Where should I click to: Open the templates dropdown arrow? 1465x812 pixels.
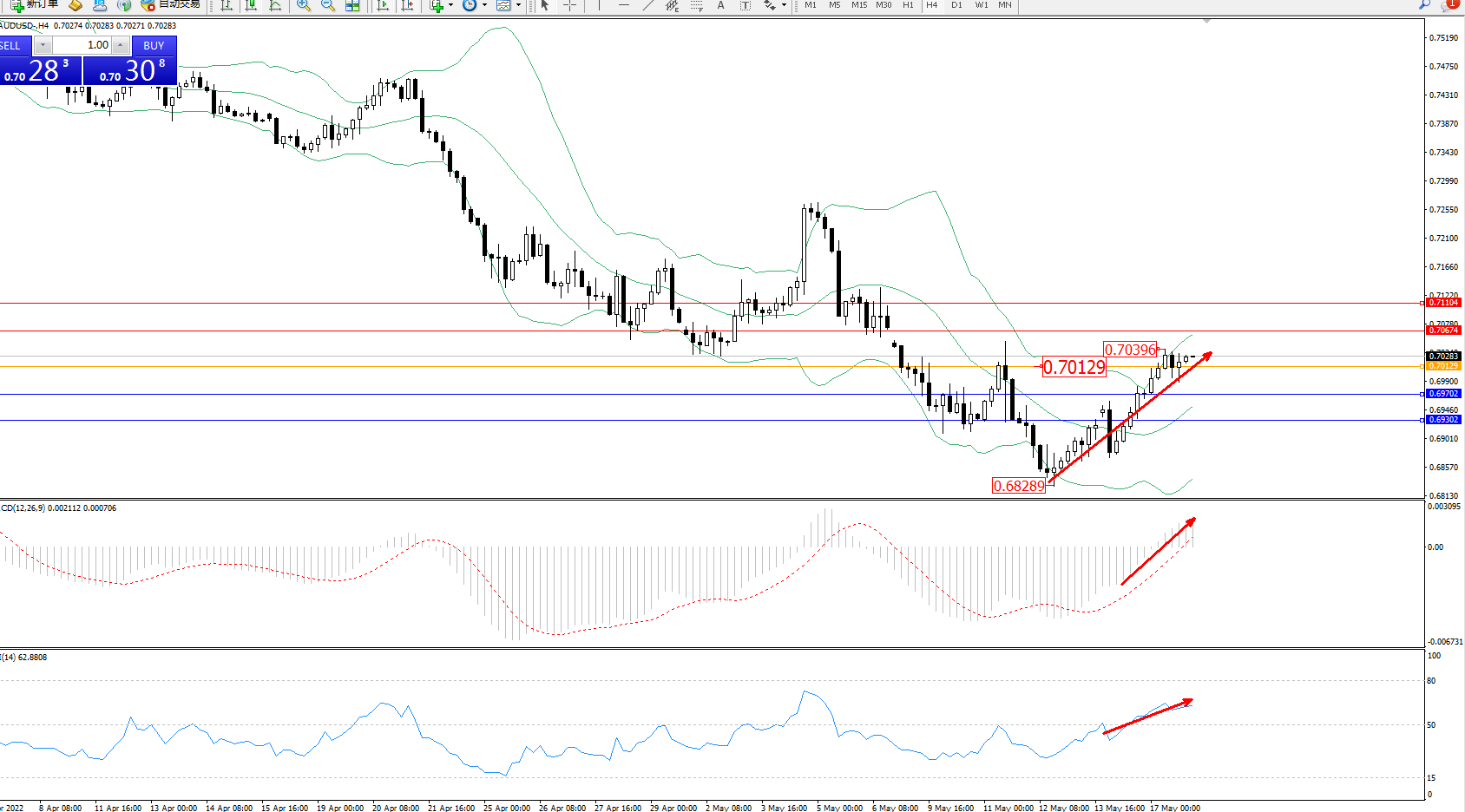[x=518, y=5]
